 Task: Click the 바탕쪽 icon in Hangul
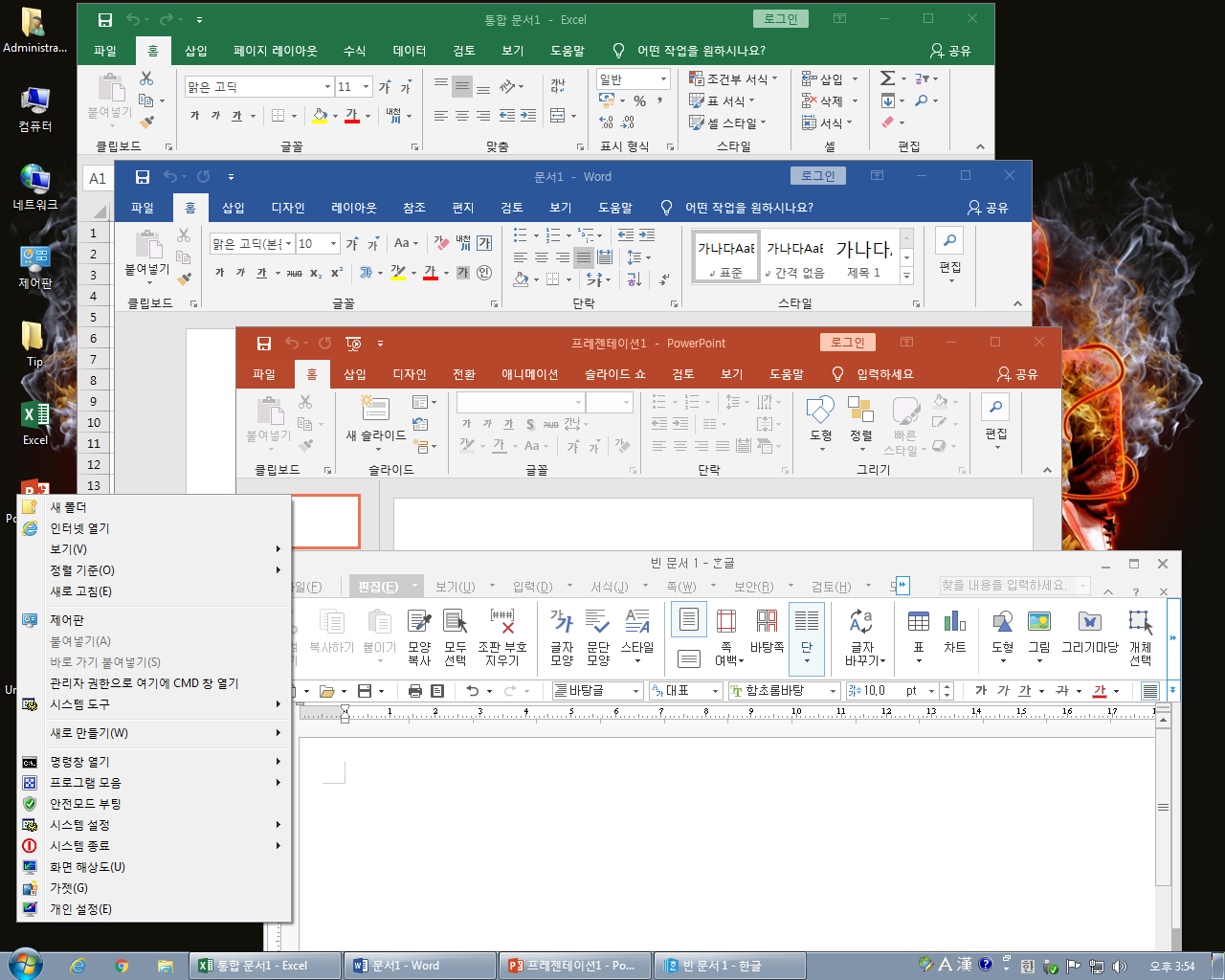767,632
